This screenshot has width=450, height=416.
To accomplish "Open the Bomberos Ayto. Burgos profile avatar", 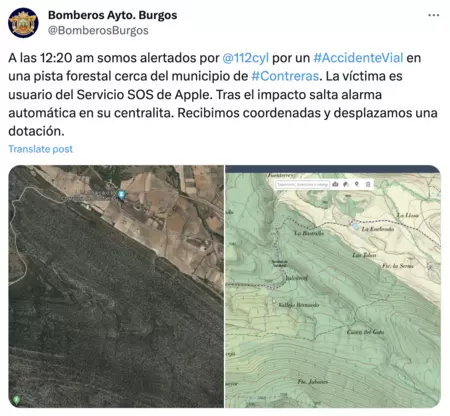I will (x=23, y=23).
